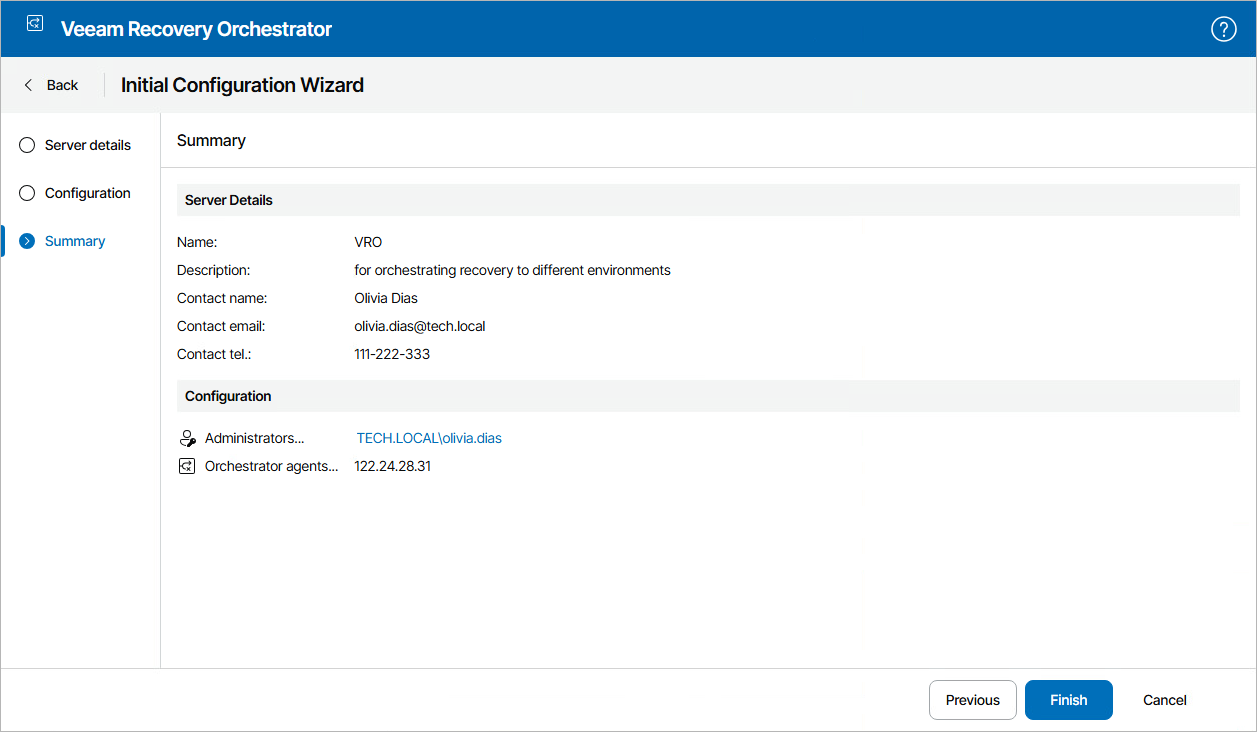
Task: Click the Administrators user-key icon
Action: click(x=187, y=438)
